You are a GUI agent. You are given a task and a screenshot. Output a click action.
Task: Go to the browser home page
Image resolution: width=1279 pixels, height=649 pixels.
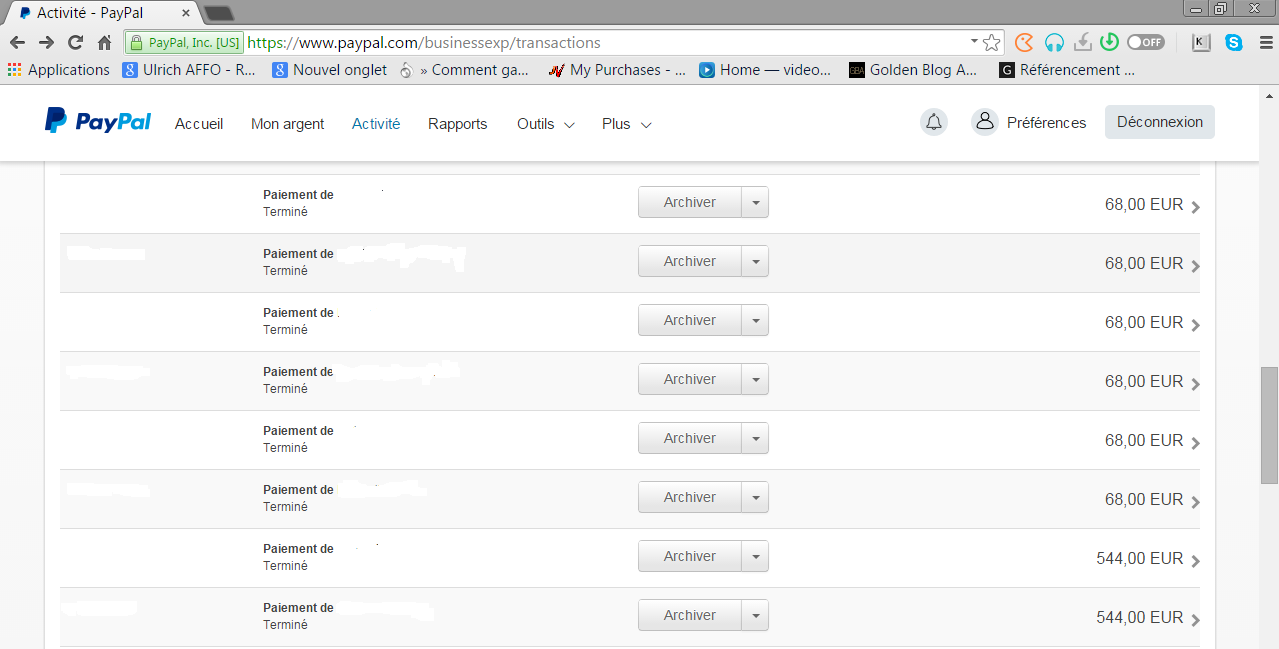click(104, 43)
